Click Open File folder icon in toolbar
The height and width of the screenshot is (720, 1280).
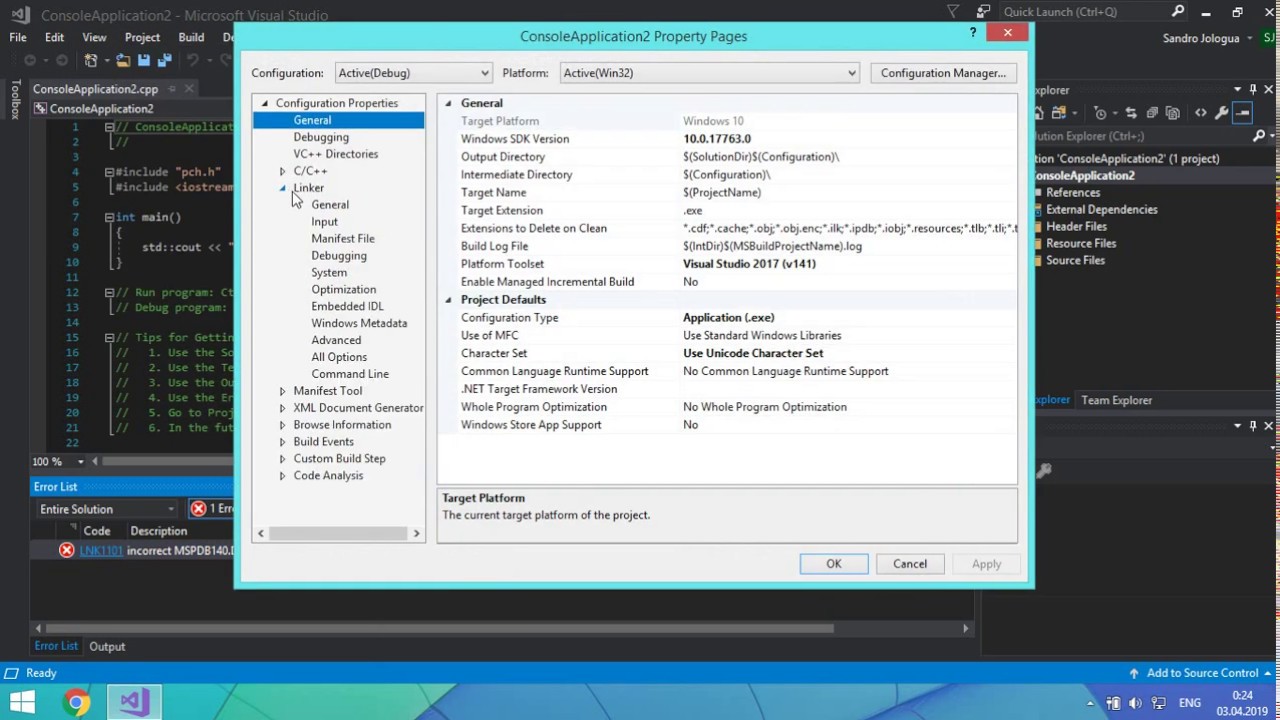[123, 60]
